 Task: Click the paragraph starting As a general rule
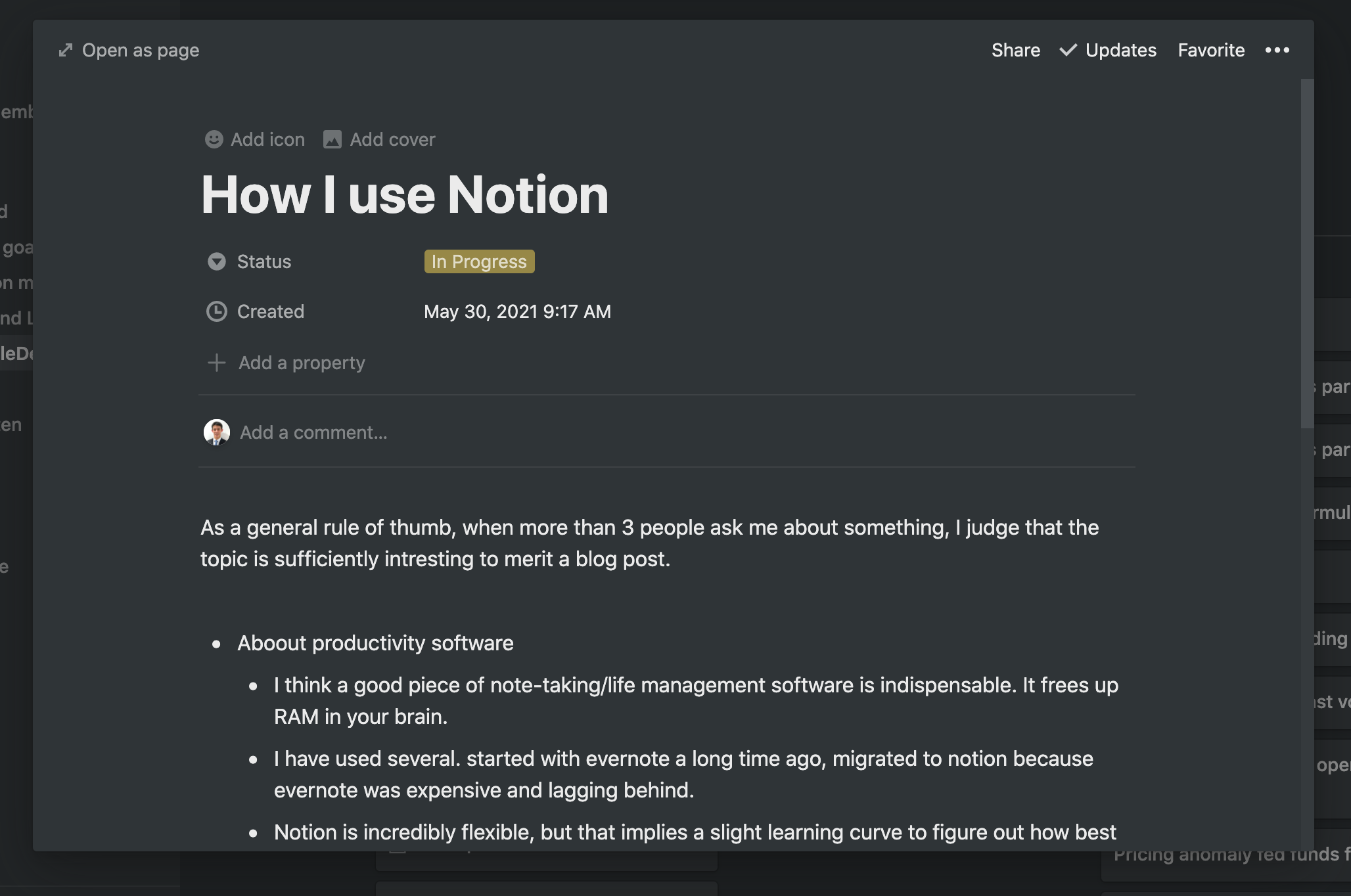650,543
